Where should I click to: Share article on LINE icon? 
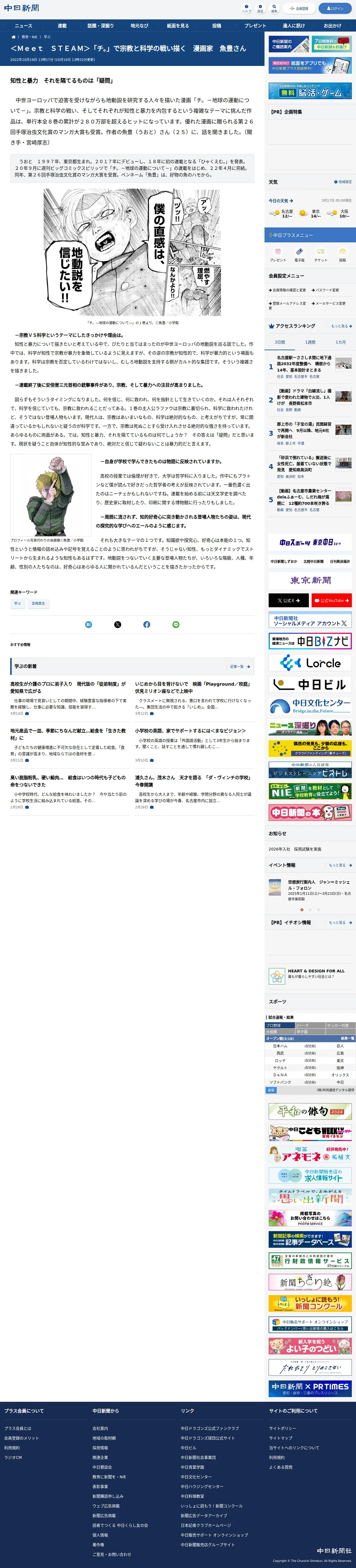pyautogui.click(x=176, y=624)
